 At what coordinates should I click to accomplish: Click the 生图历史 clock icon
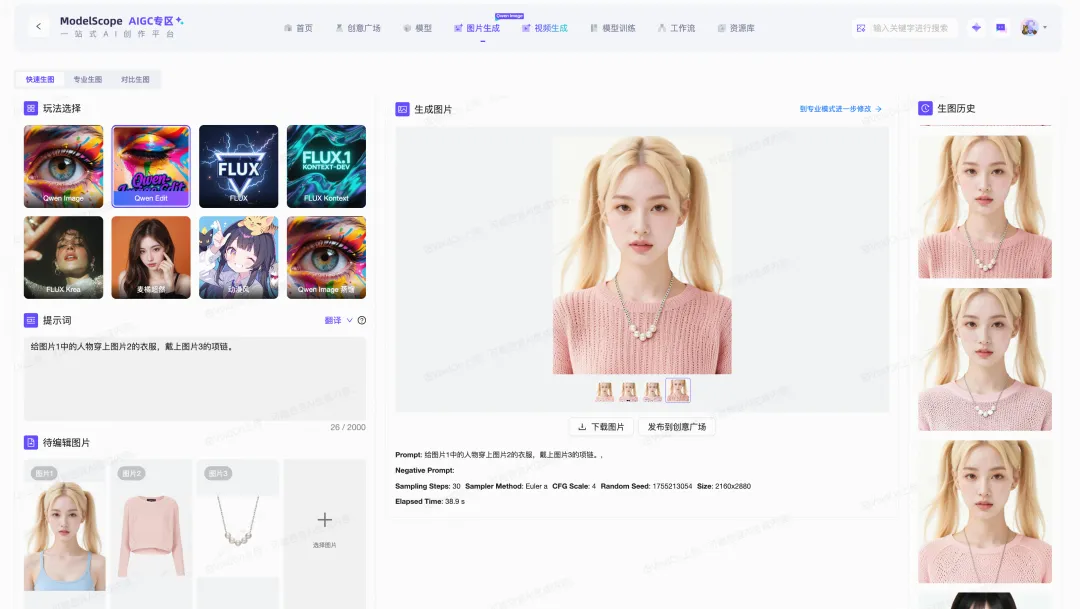click(x=925, y=108)
